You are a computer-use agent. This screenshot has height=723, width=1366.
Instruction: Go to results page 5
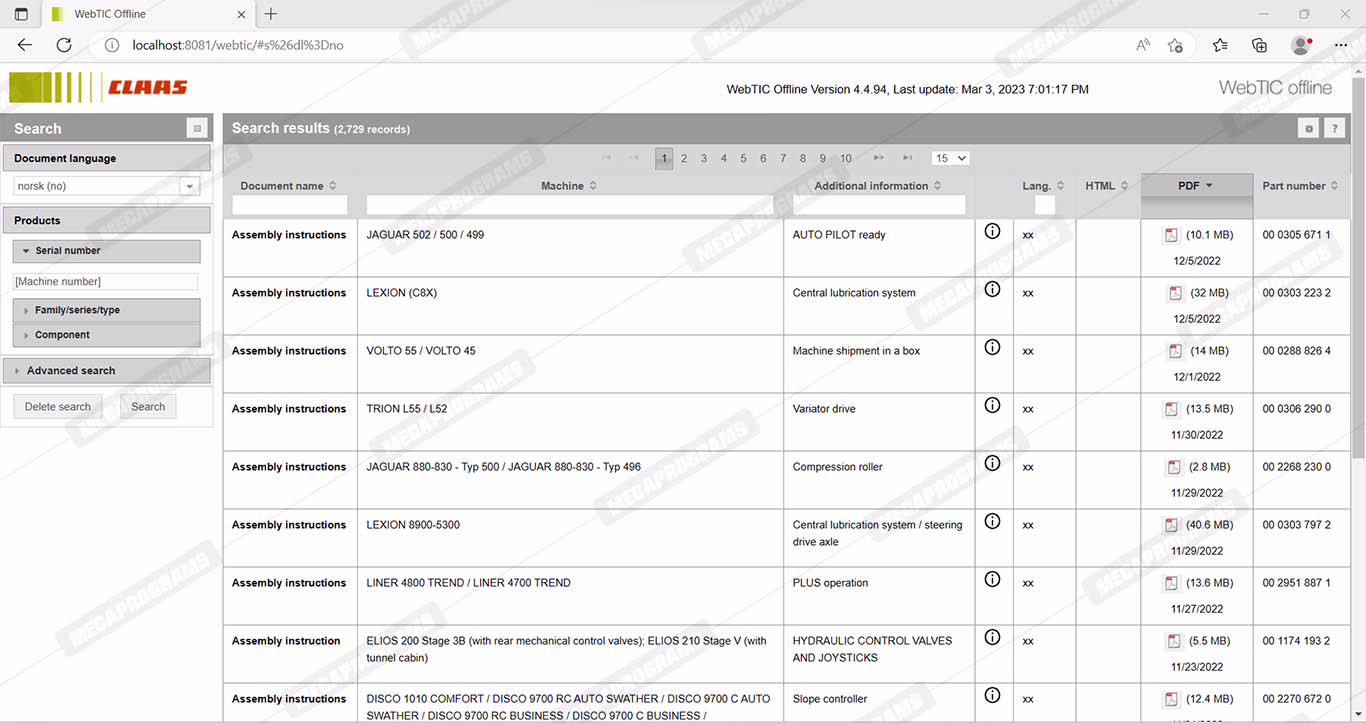(743, 158)
